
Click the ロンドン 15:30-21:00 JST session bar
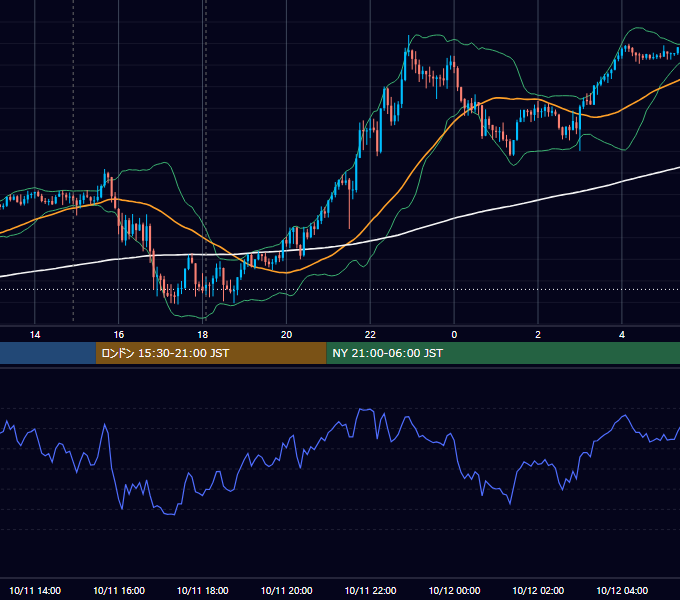211,353
